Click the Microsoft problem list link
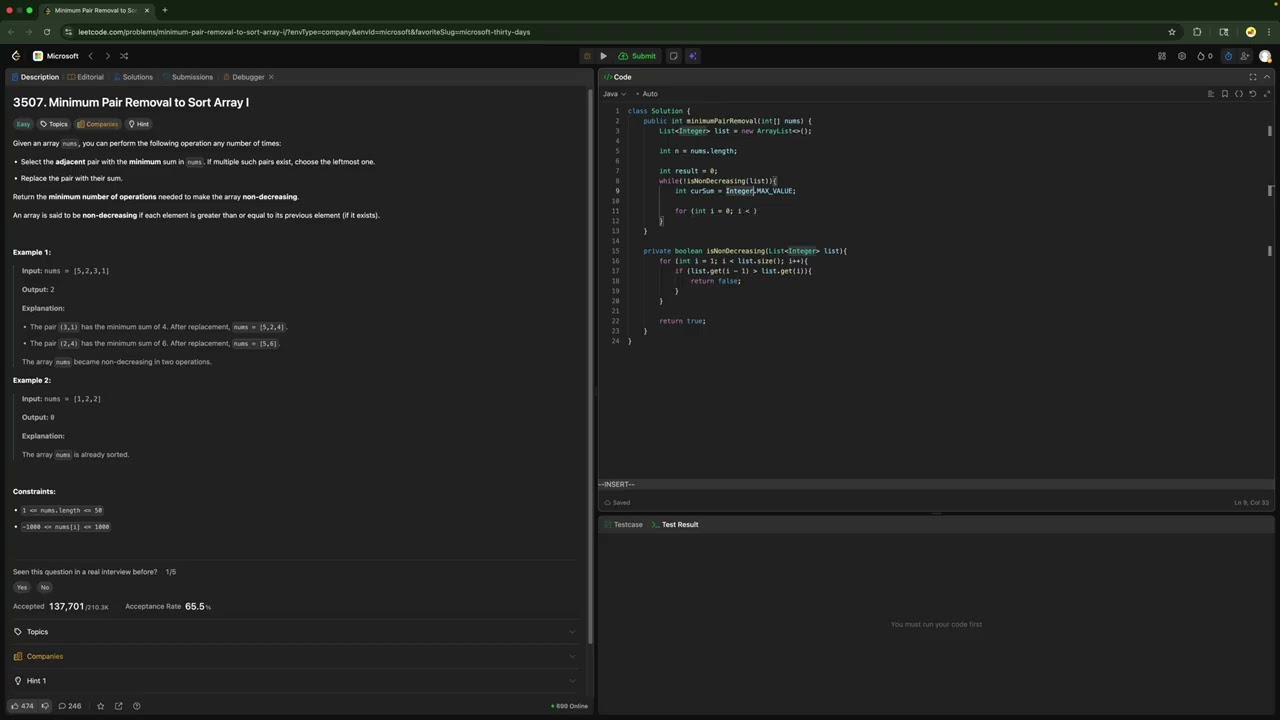 pyautogui.click(x=55, y=56)
